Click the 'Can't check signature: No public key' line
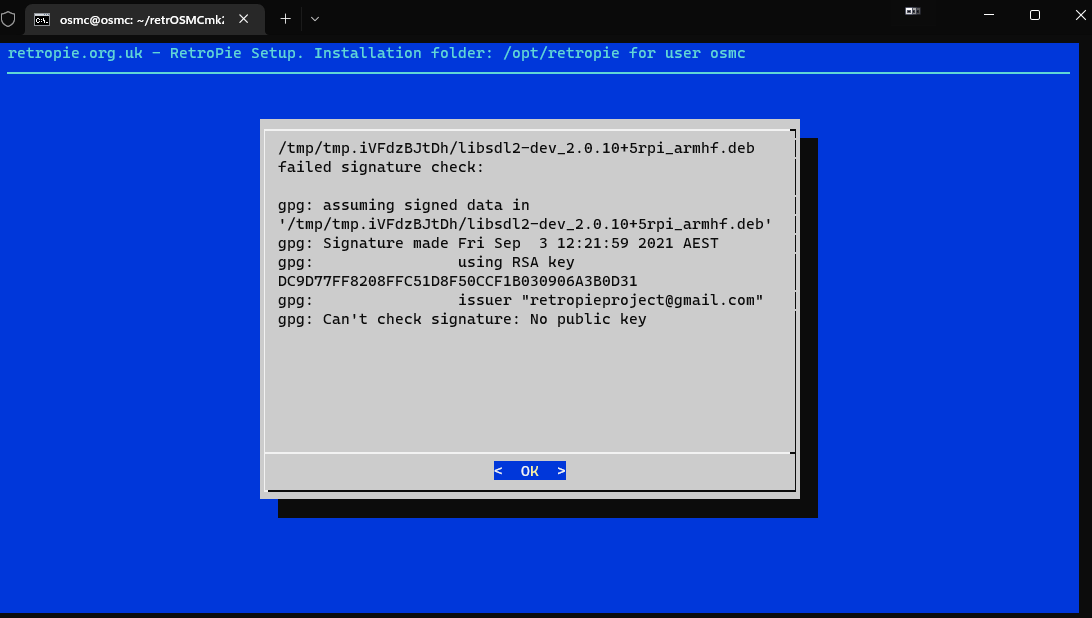1092x618 pixels. pos(462,319)
